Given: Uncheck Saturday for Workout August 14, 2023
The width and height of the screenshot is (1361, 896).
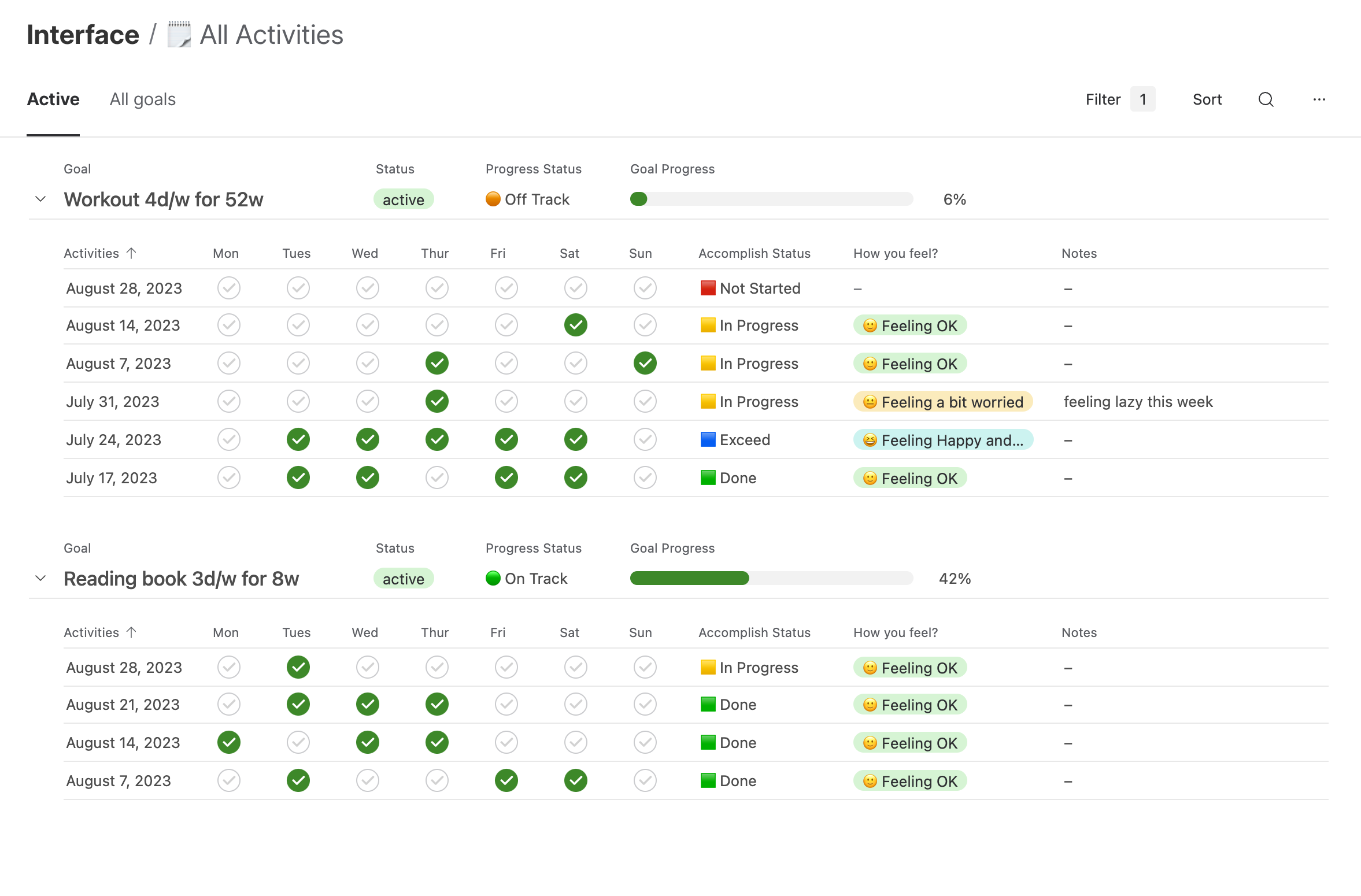Looking at the screenshot, I should tap(576, 325).
